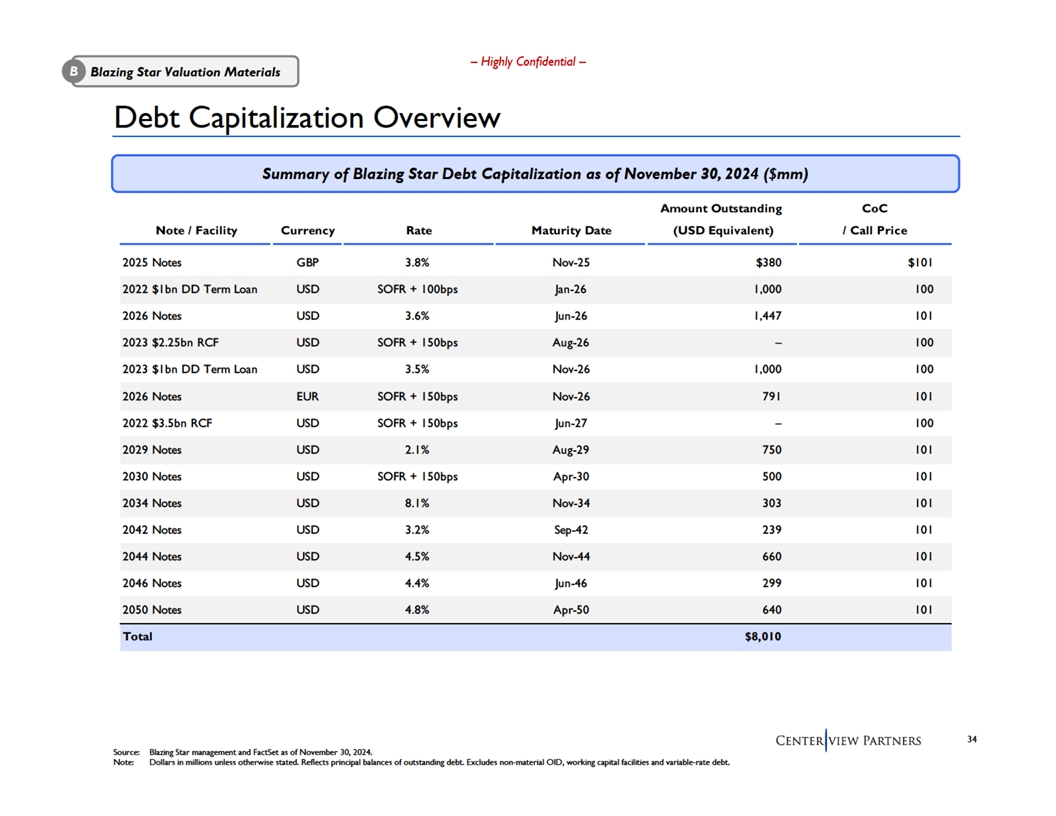The image size is (1056, 816).
Task: Select the 1,447 amount outstanding
Action: coord(768,316)
